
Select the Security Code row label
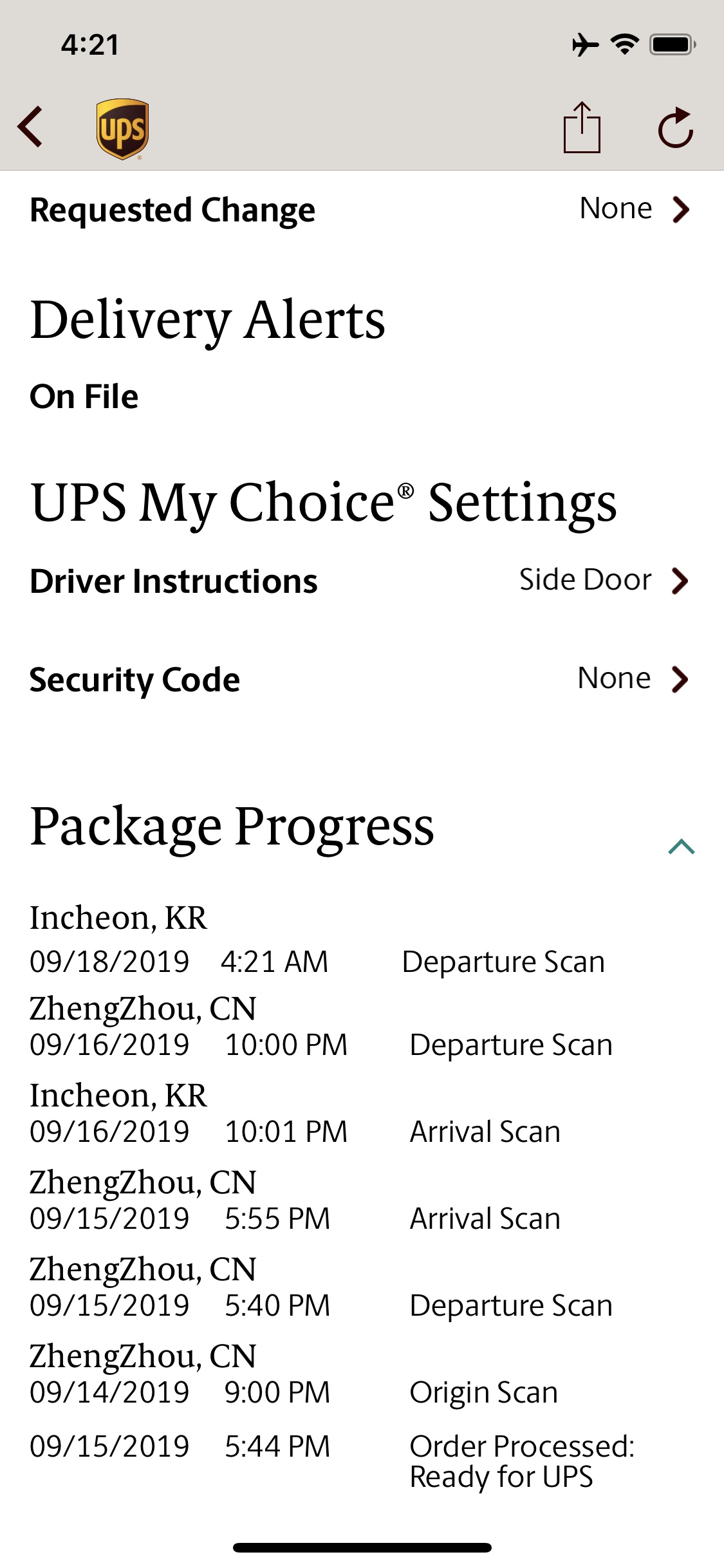(135, 680)
